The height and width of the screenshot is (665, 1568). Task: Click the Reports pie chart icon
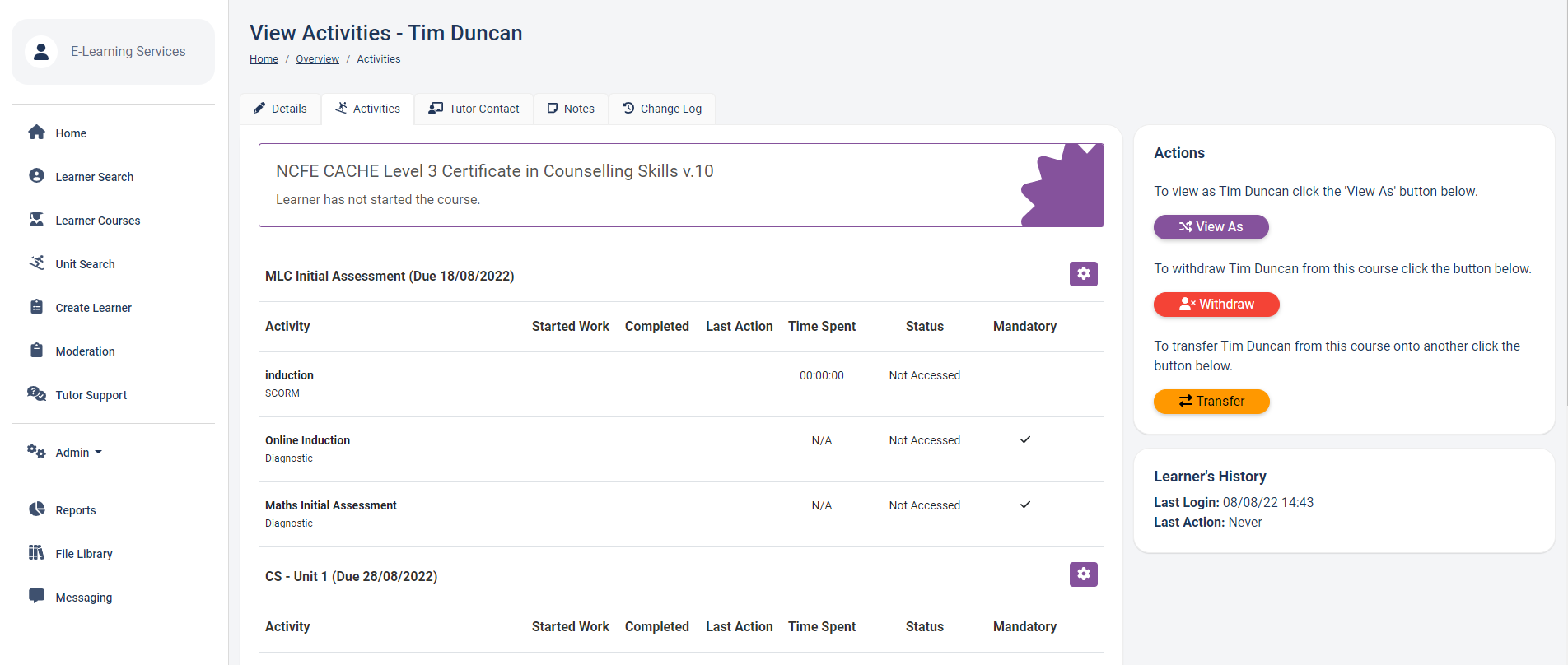36,509
